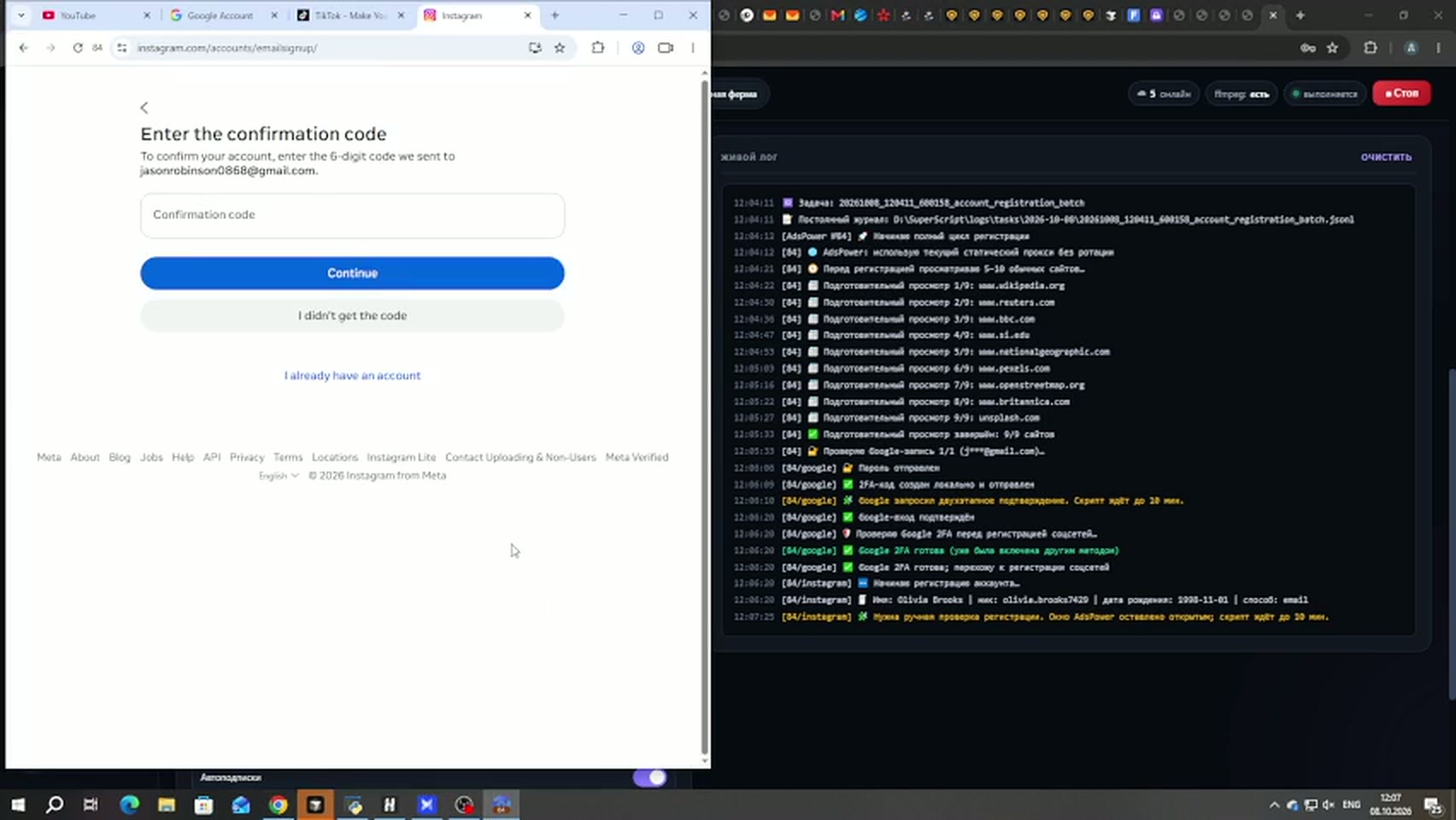
Task: Open the Microsoft Edge taskbar icon
Action: pos(130,805)
